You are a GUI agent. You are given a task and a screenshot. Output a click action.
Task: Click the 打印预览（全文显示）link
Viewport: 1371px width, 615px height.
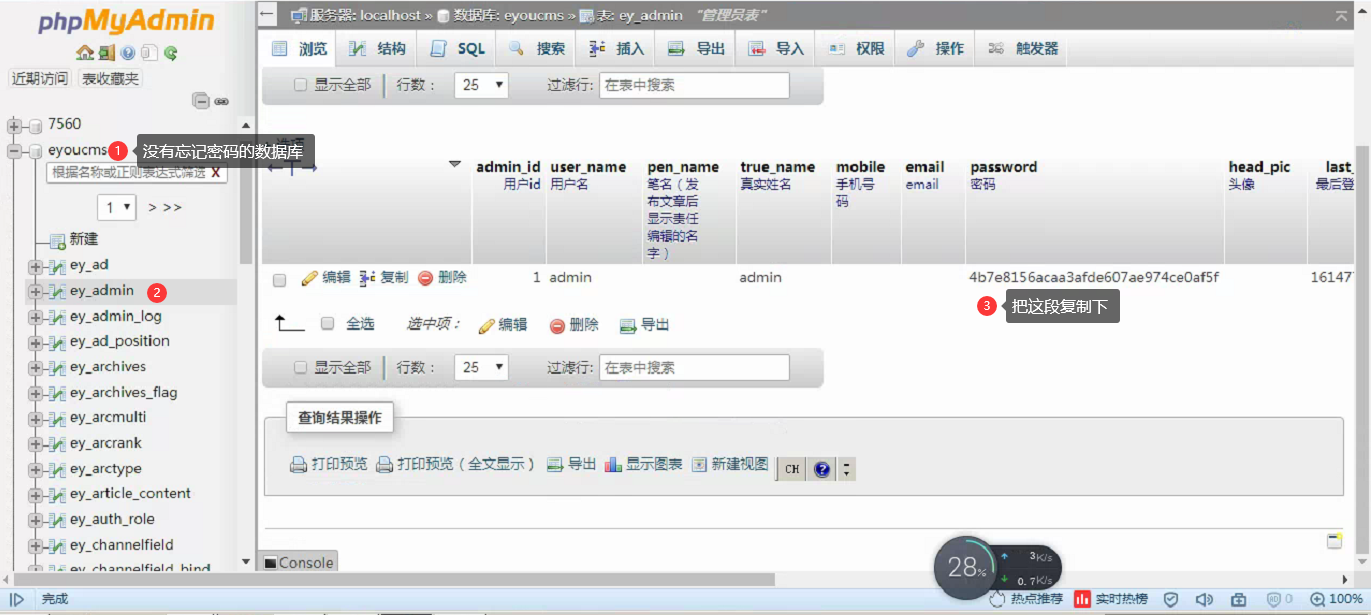[x=455, y=464]
